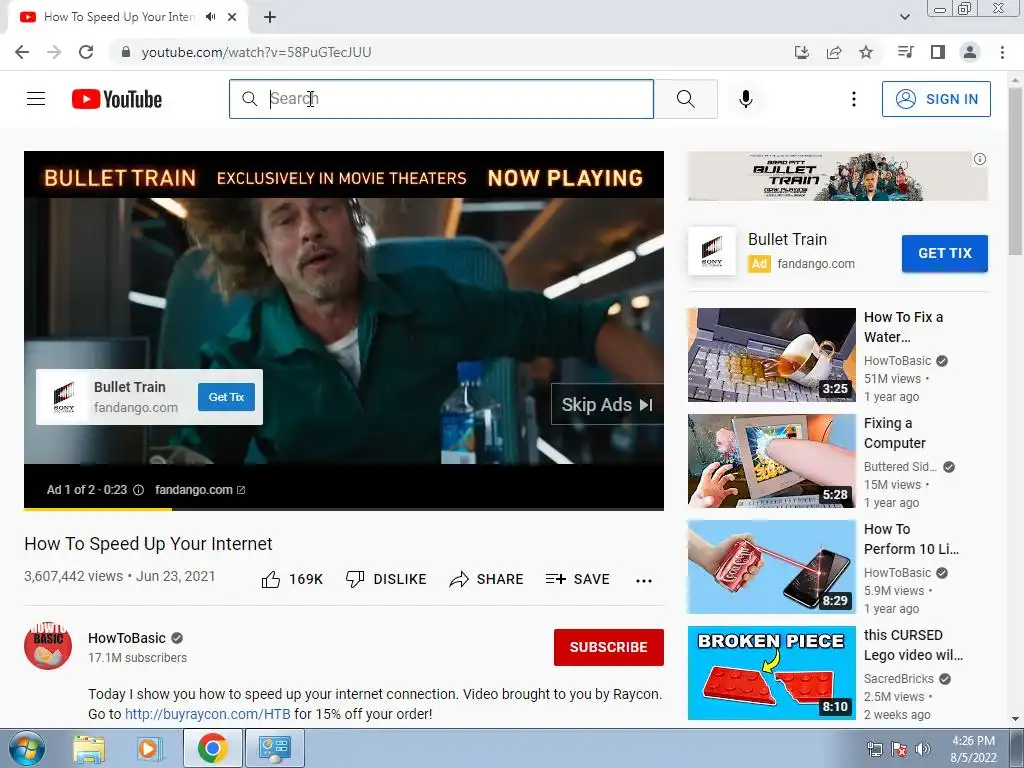The image size is (1024, 768).
Task: Close the How To Speed Up tab
Action: (232, 17)
